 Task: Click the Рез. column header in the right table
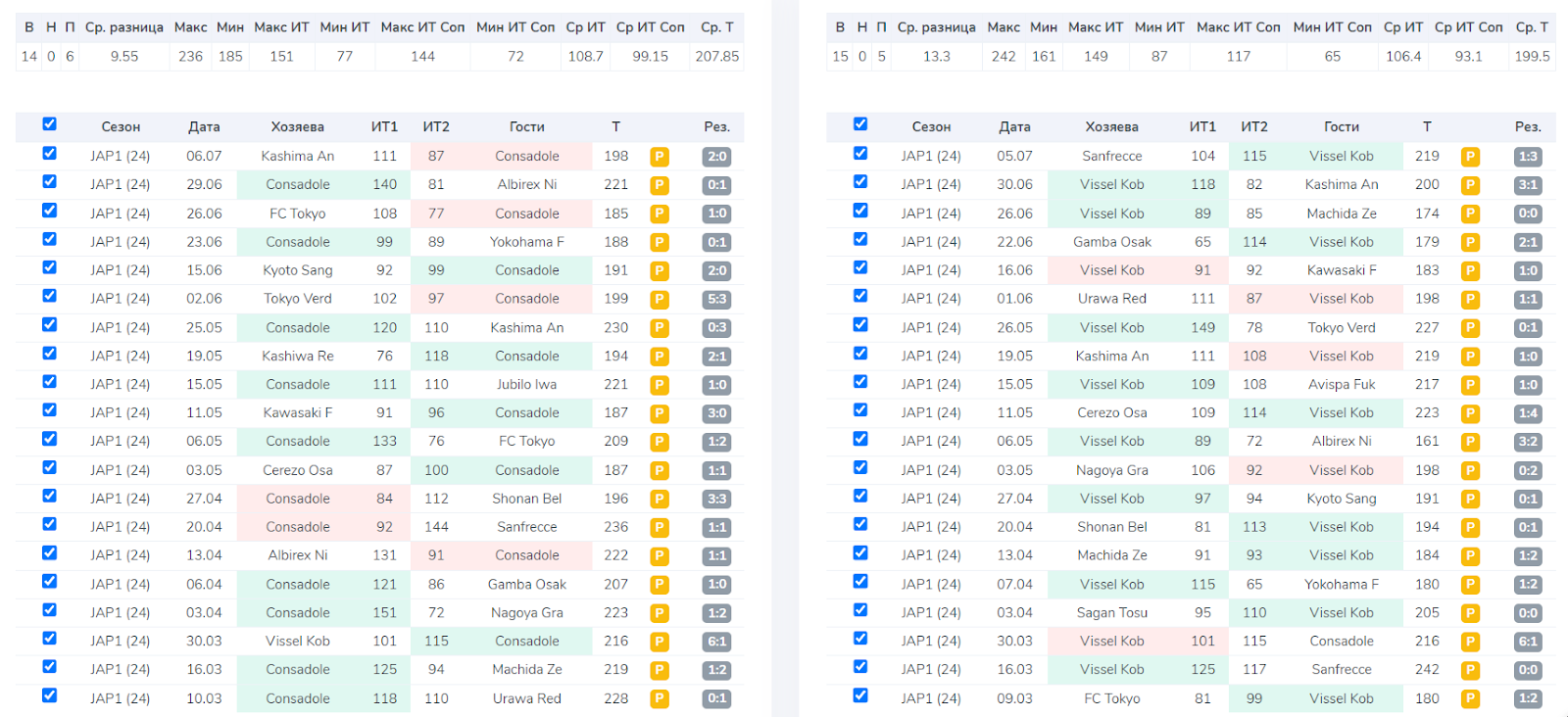pos(1528,127)
